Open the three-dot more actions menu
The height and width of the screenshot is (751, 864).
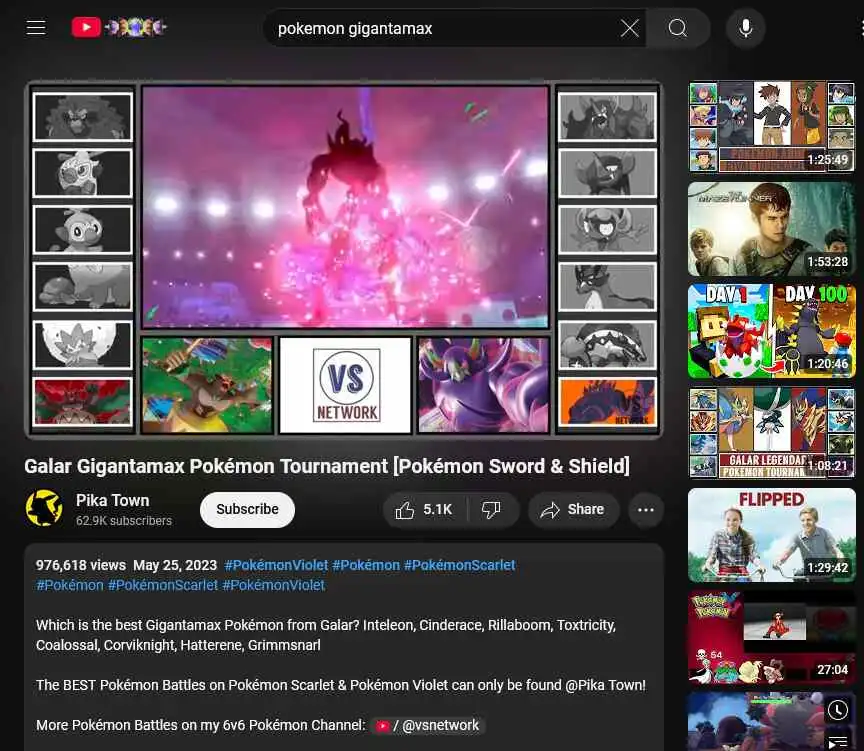tap(645, 510)
